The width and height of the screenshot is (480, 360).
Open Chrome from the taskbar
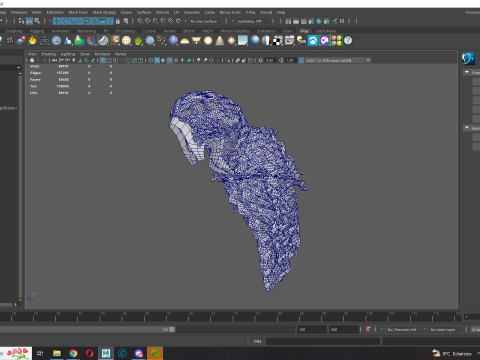click(73, 353)
